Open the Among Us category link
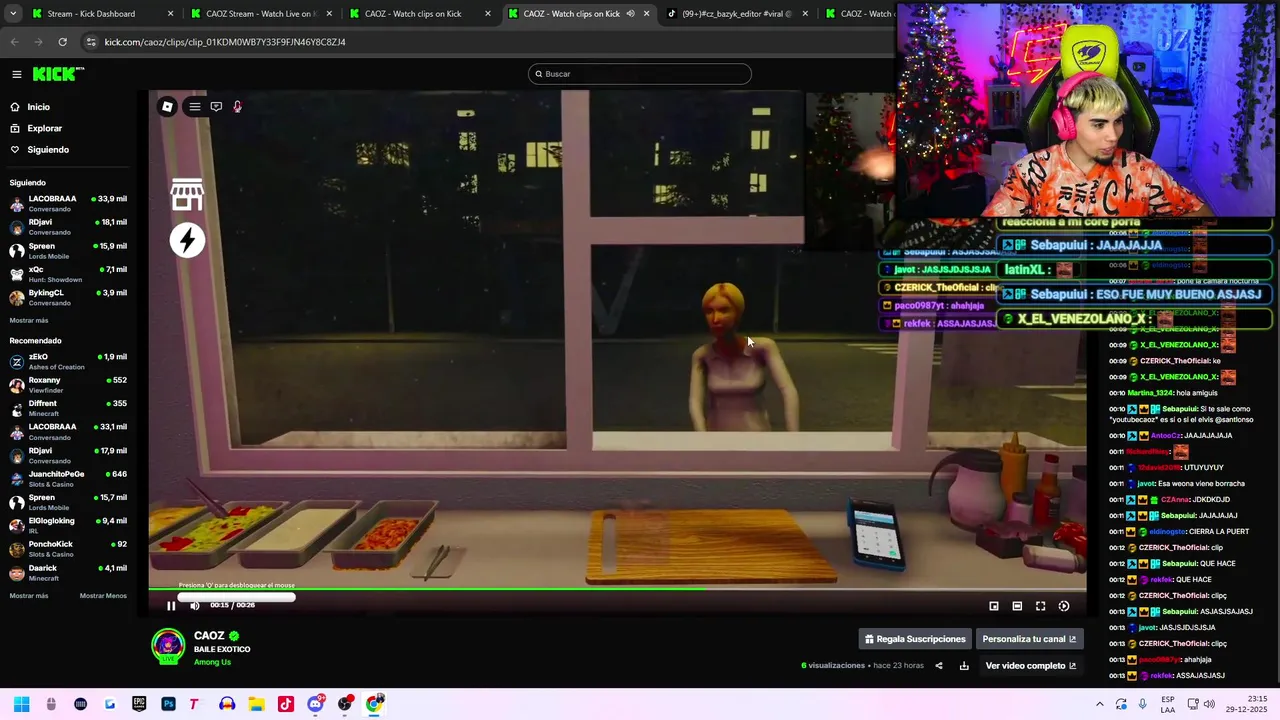 (212, 662)
